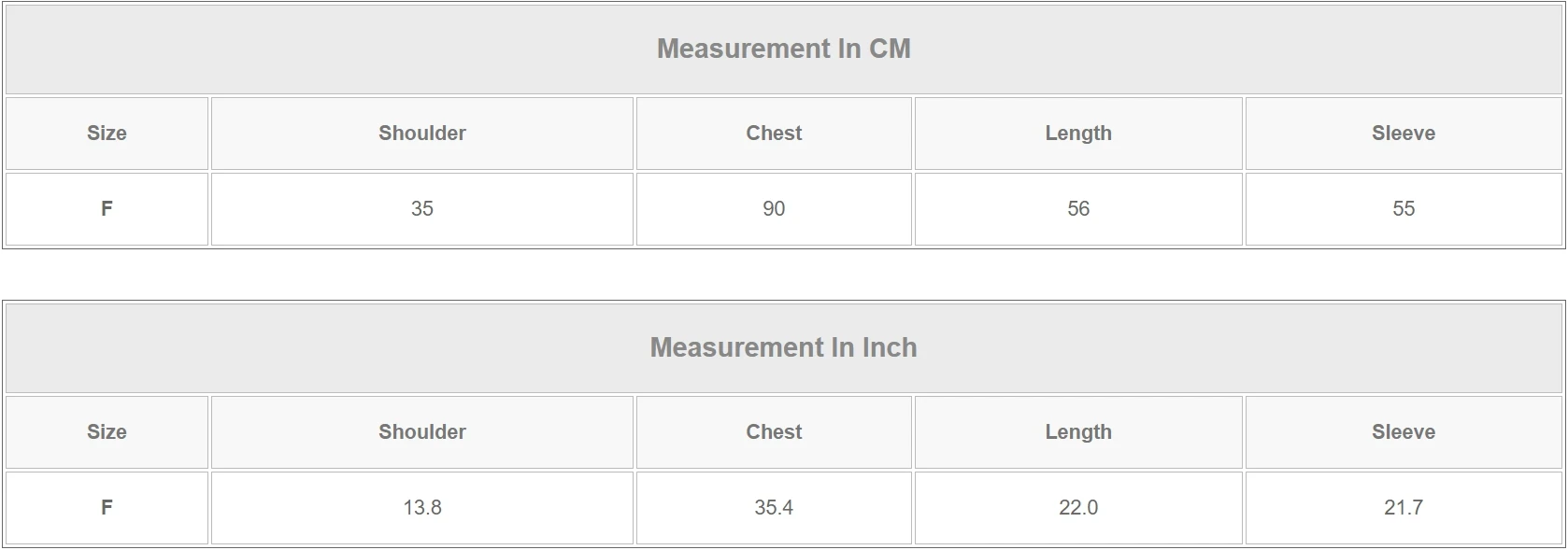Select the sleeve value 55
This screenshot has height=550, width=1568.
tap(1403, 209)
